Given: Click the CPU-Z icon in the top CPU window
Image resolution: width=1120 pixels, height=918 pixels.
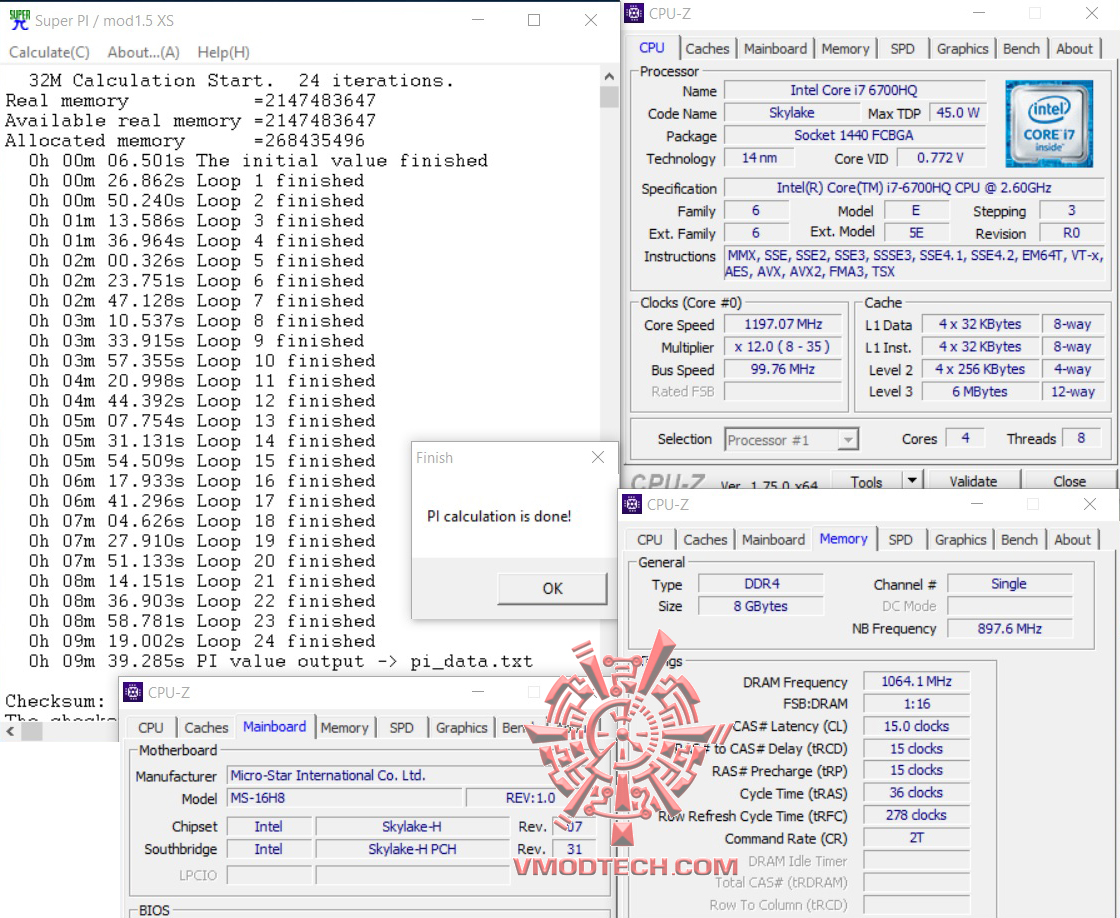Looking at the screenshot, I should pos(634,13).
